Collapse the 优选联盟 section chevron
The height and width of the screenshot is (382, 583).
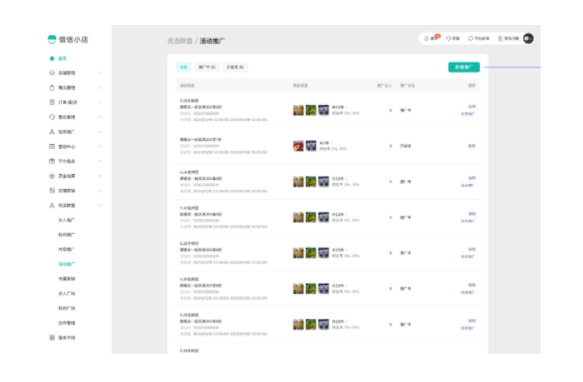pyautogui.click(x=100, y=205)
